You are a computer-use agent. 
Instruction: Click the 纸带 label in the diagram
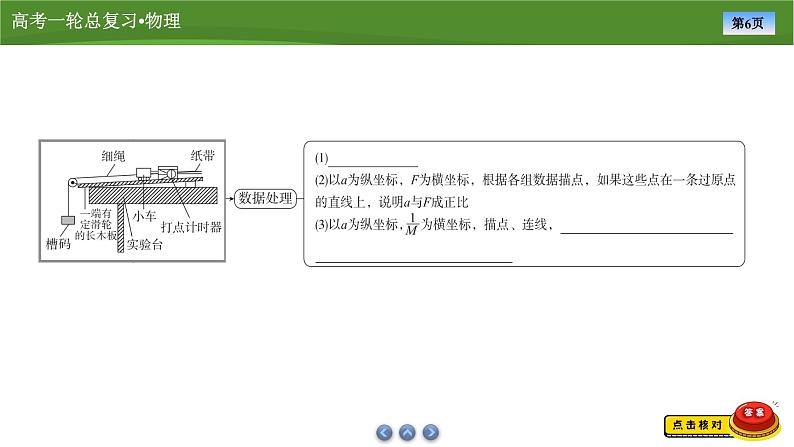click(204, 156)
